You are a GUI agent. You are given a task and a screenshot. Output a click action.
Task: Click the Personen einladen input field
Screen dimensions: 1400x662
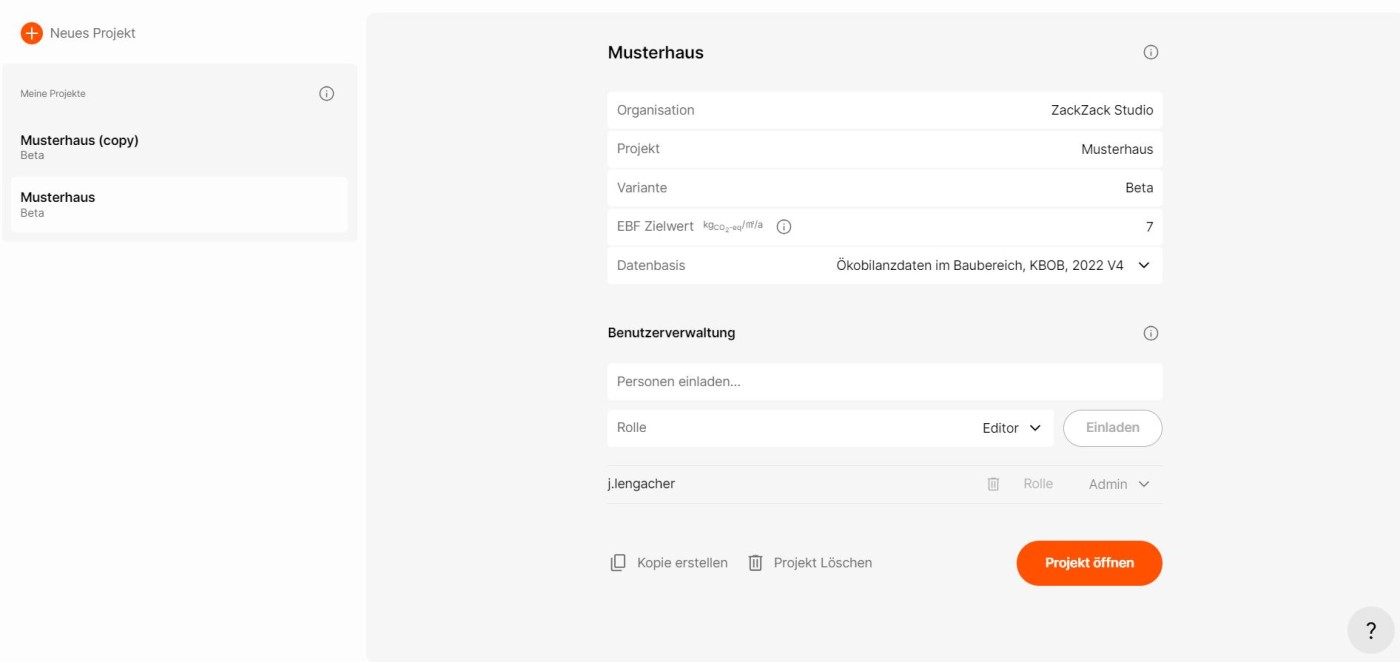[x=884, y=382]
